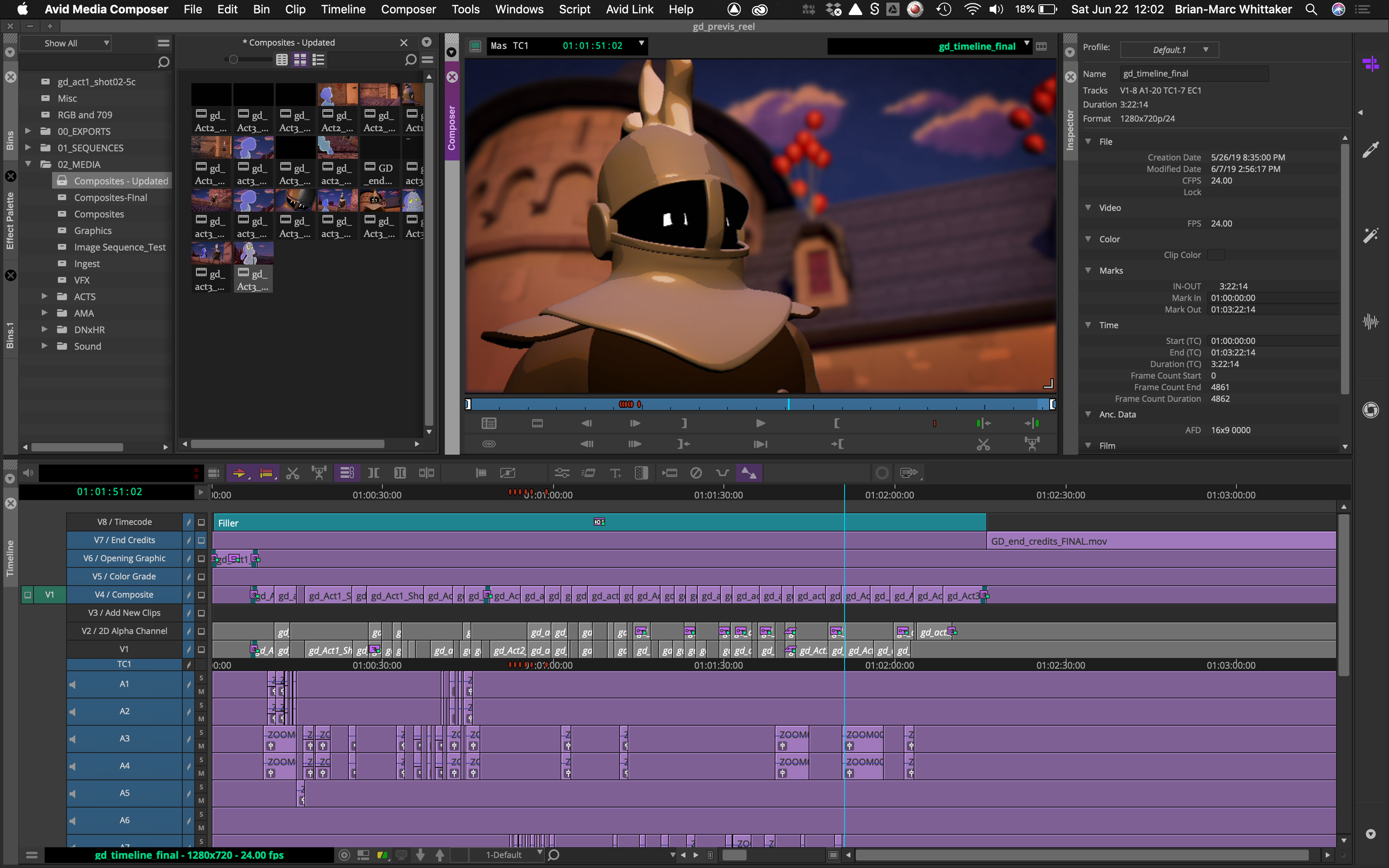Open the Composer menu

(x=408, y=9)
